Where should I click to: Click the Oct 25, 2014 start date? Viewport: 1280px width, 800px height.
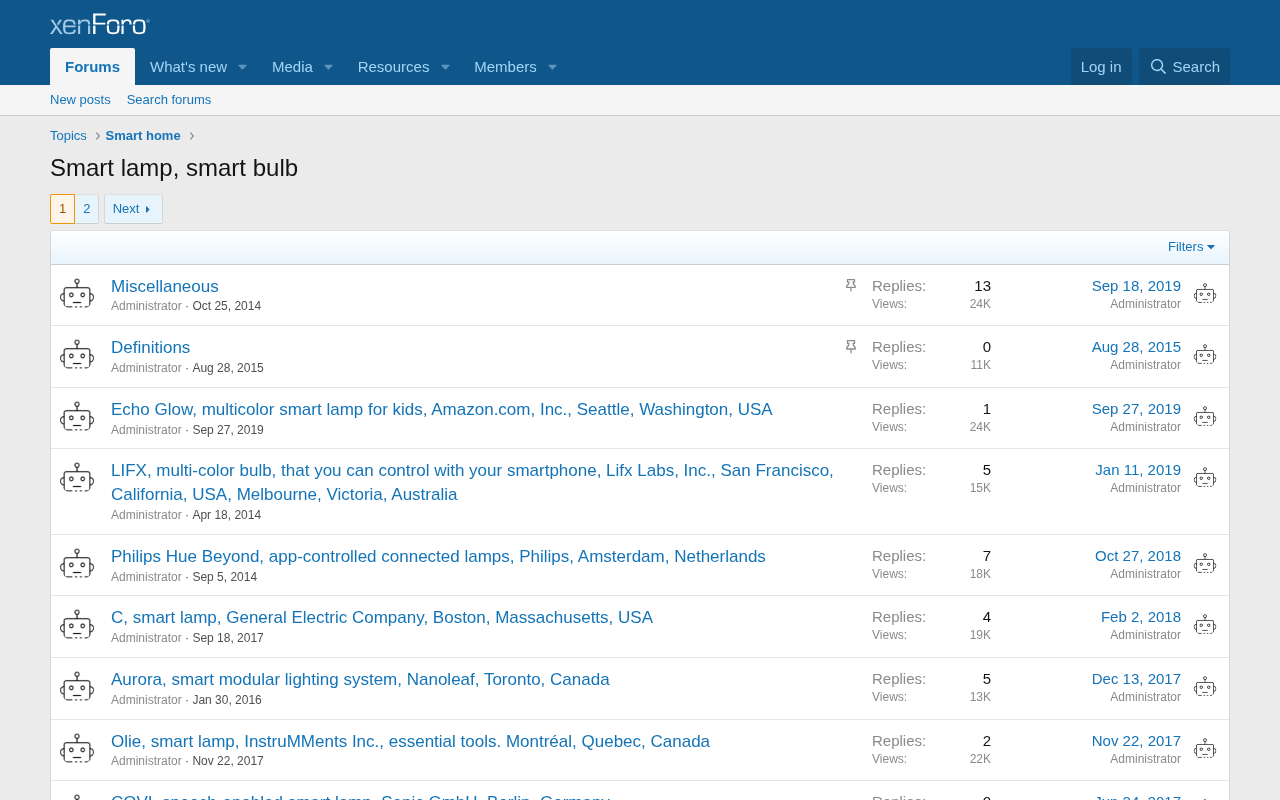227,306
